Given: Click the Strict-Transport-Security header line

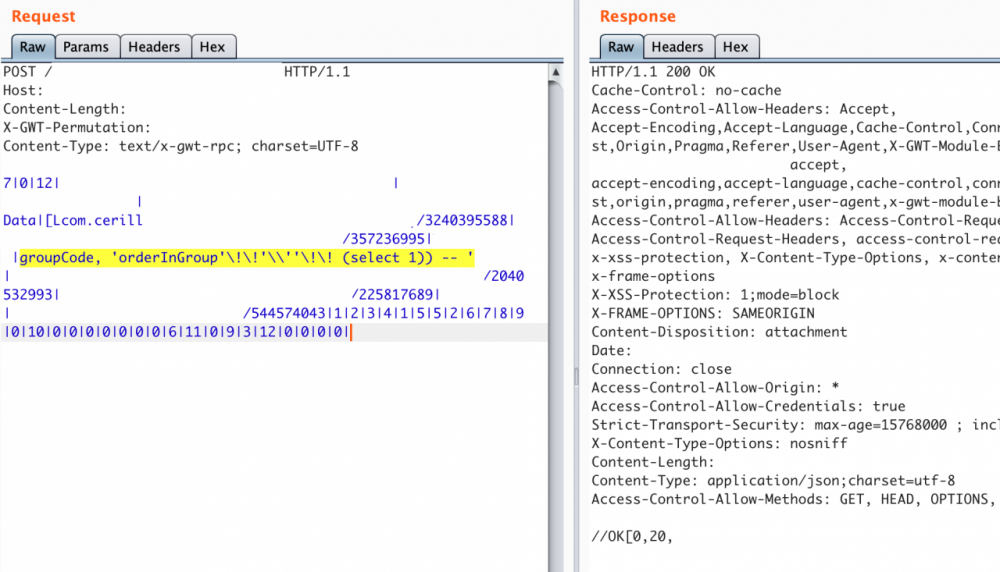Looking at the screenshot, I should coord(795,425).
